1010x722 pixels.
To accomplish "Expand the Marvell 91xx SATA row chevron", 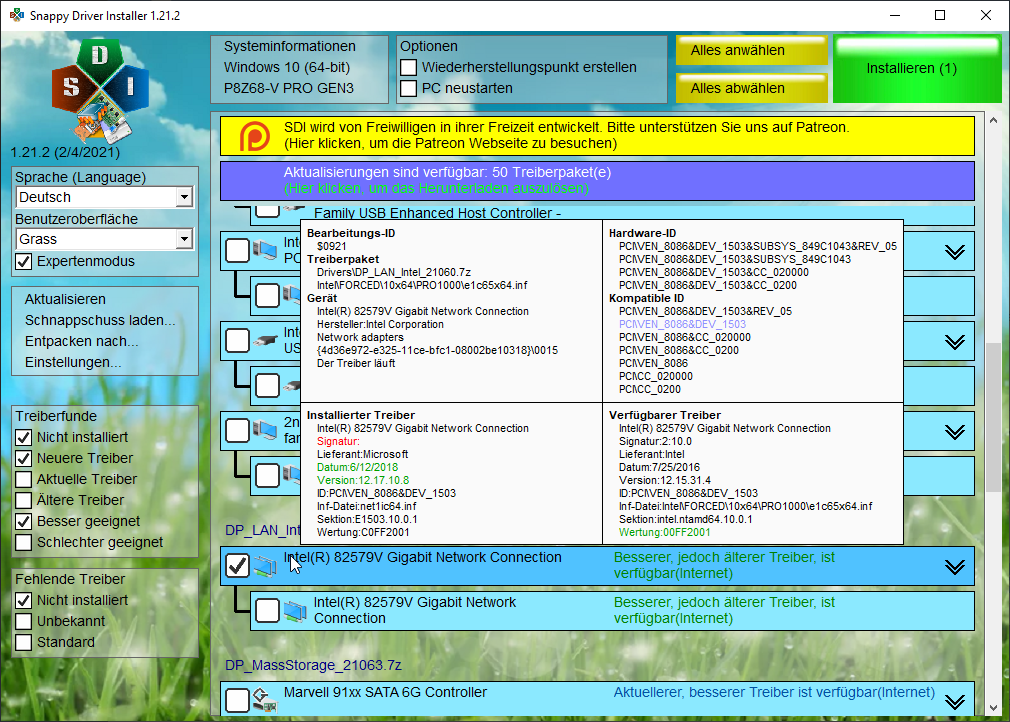I will pyautogui.click(x=955, y=701).
